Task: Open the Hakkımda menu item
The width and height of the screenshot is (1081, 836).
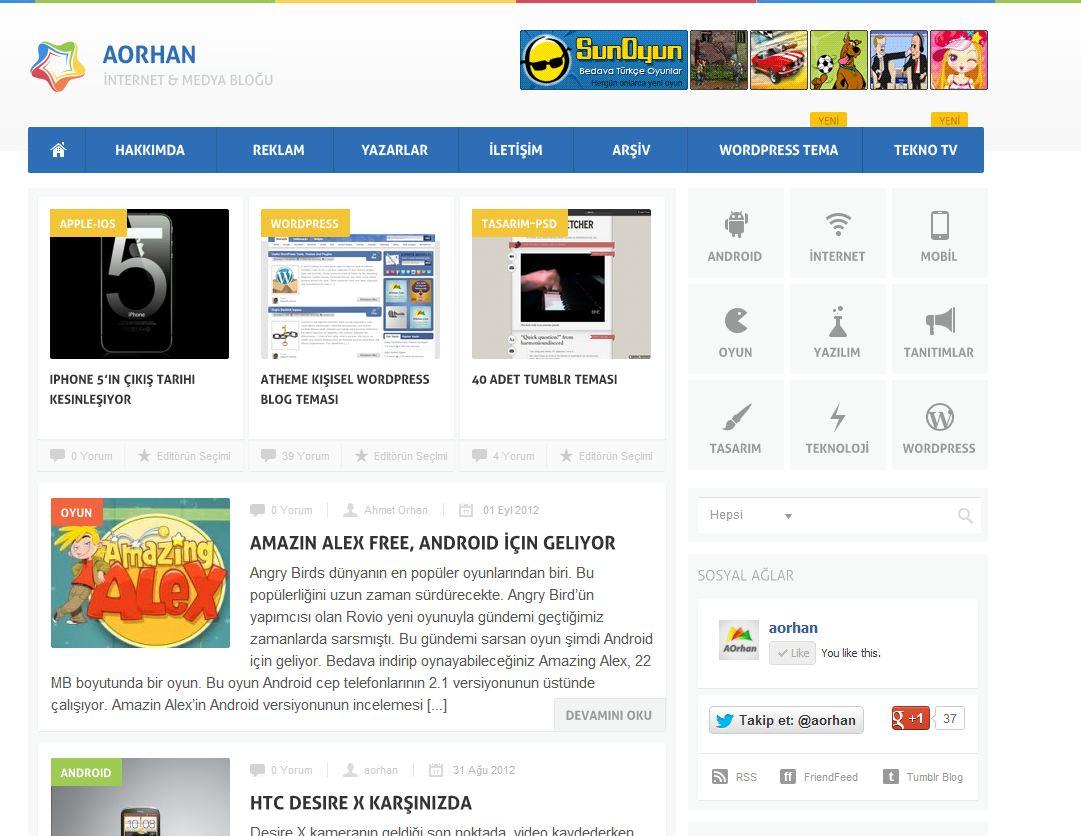Action: (x=150, y=150)
